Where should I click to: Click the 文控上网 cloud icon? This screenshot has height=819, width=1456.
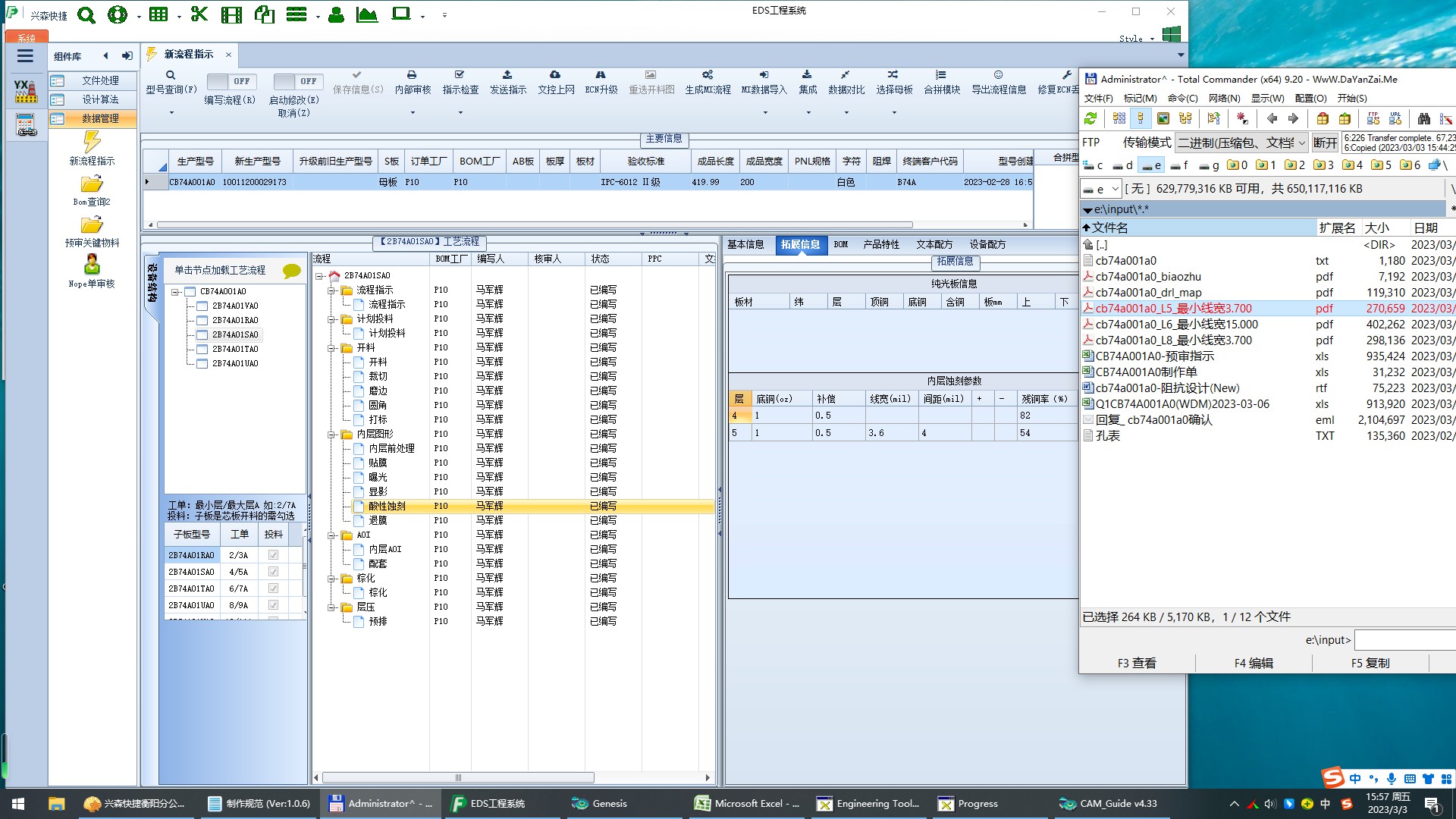pos(555,75)
